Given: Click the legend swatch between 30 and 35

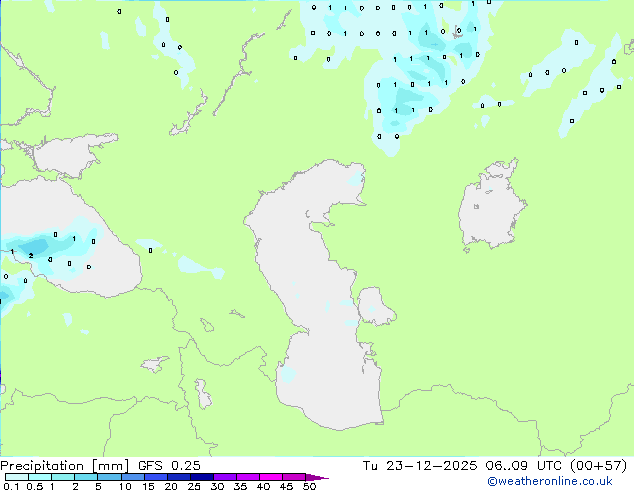Looking at the screenshot, I should tap(225, 477).
